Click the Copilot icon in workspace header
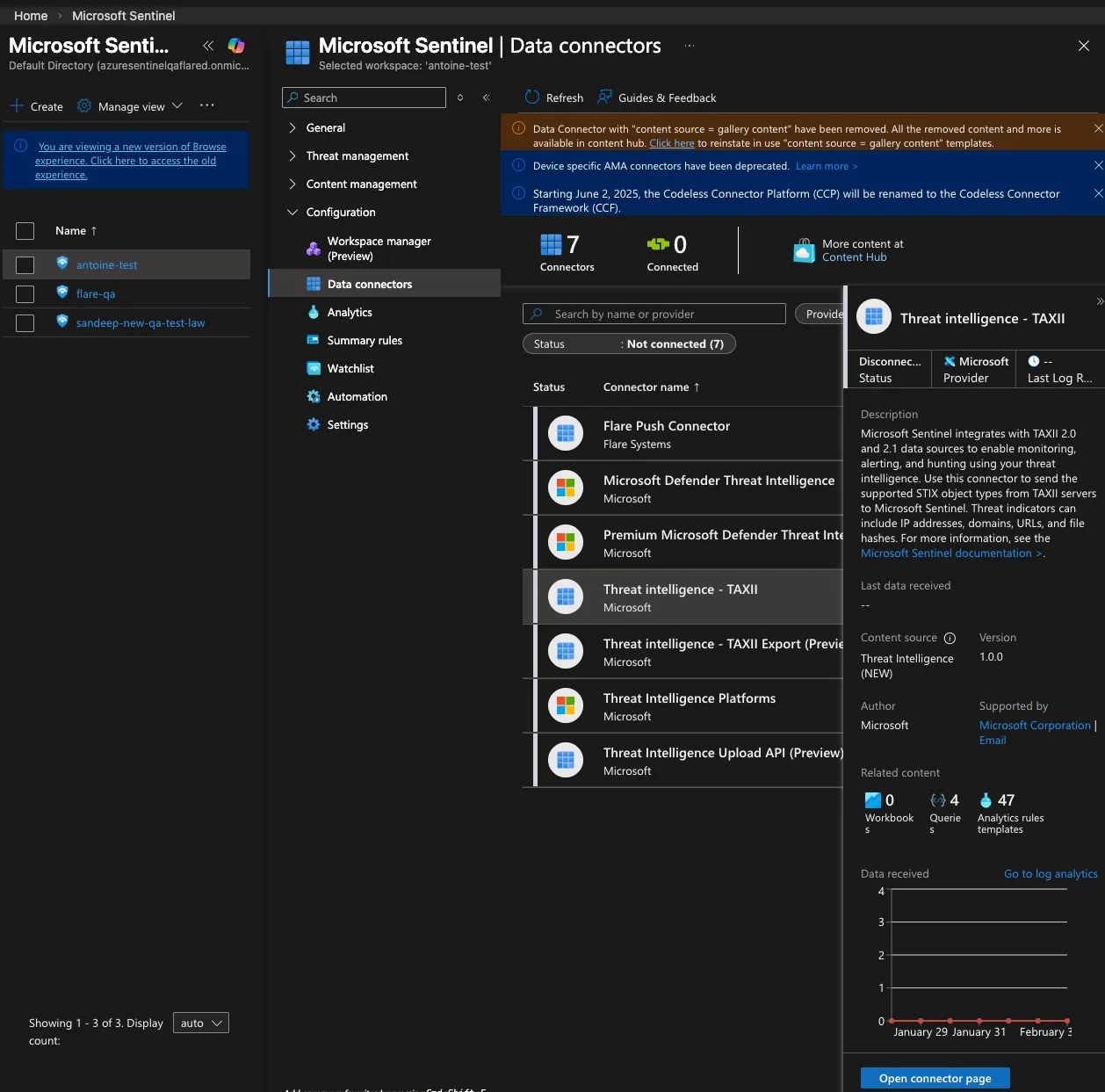 tap(236, 46)
